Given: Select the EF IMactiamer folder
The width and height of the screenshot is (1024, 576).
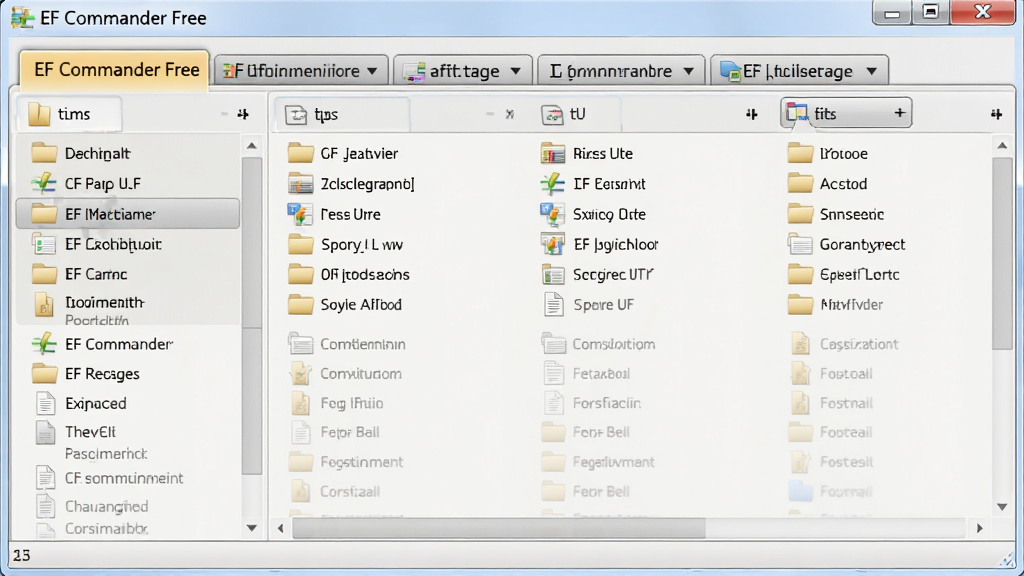Looking at the screenshot, I should pos(128,214).
